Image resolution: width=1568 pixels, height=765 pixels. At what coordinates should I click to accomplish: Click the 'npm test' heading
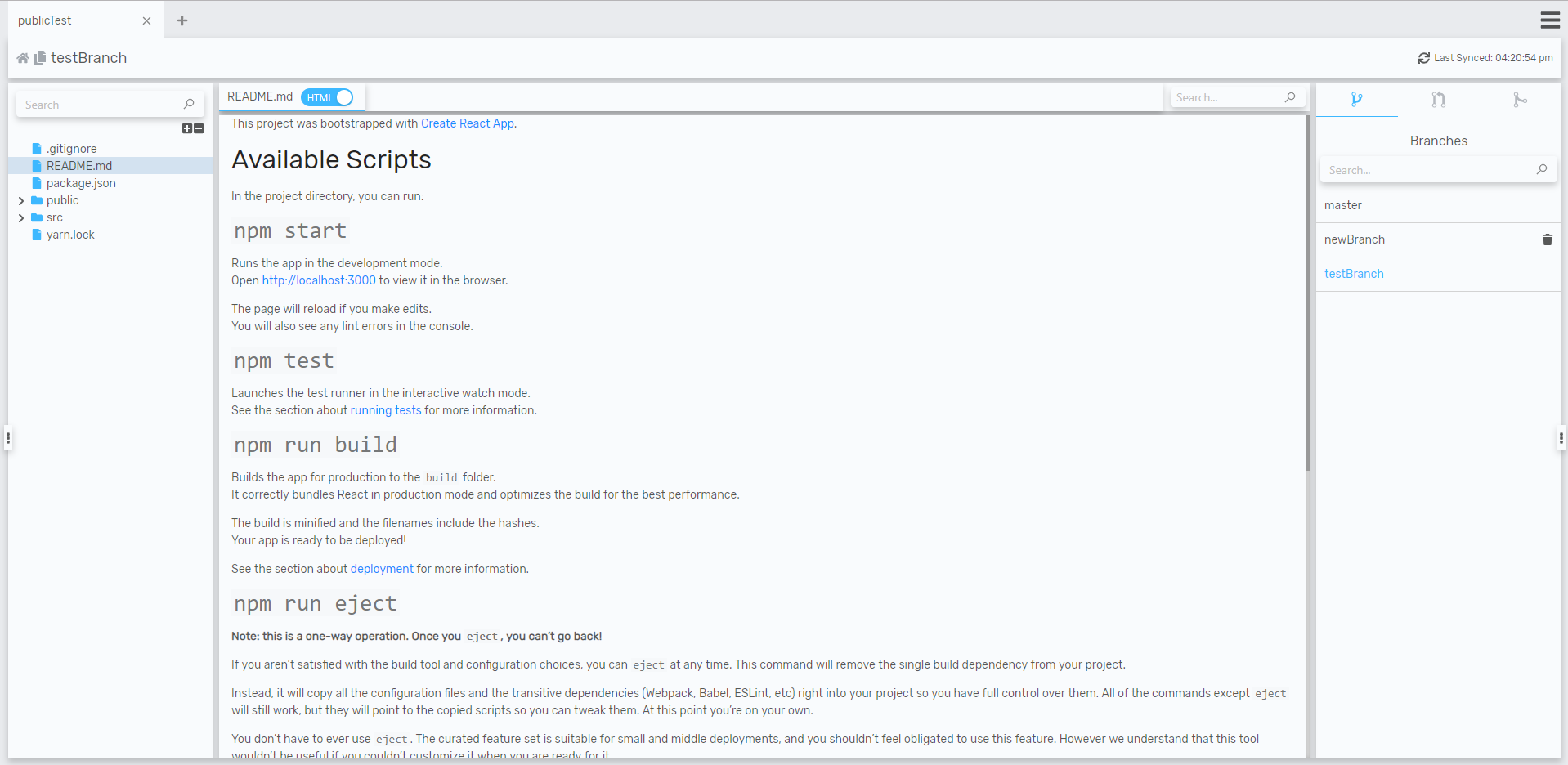[x=284, y=361]
